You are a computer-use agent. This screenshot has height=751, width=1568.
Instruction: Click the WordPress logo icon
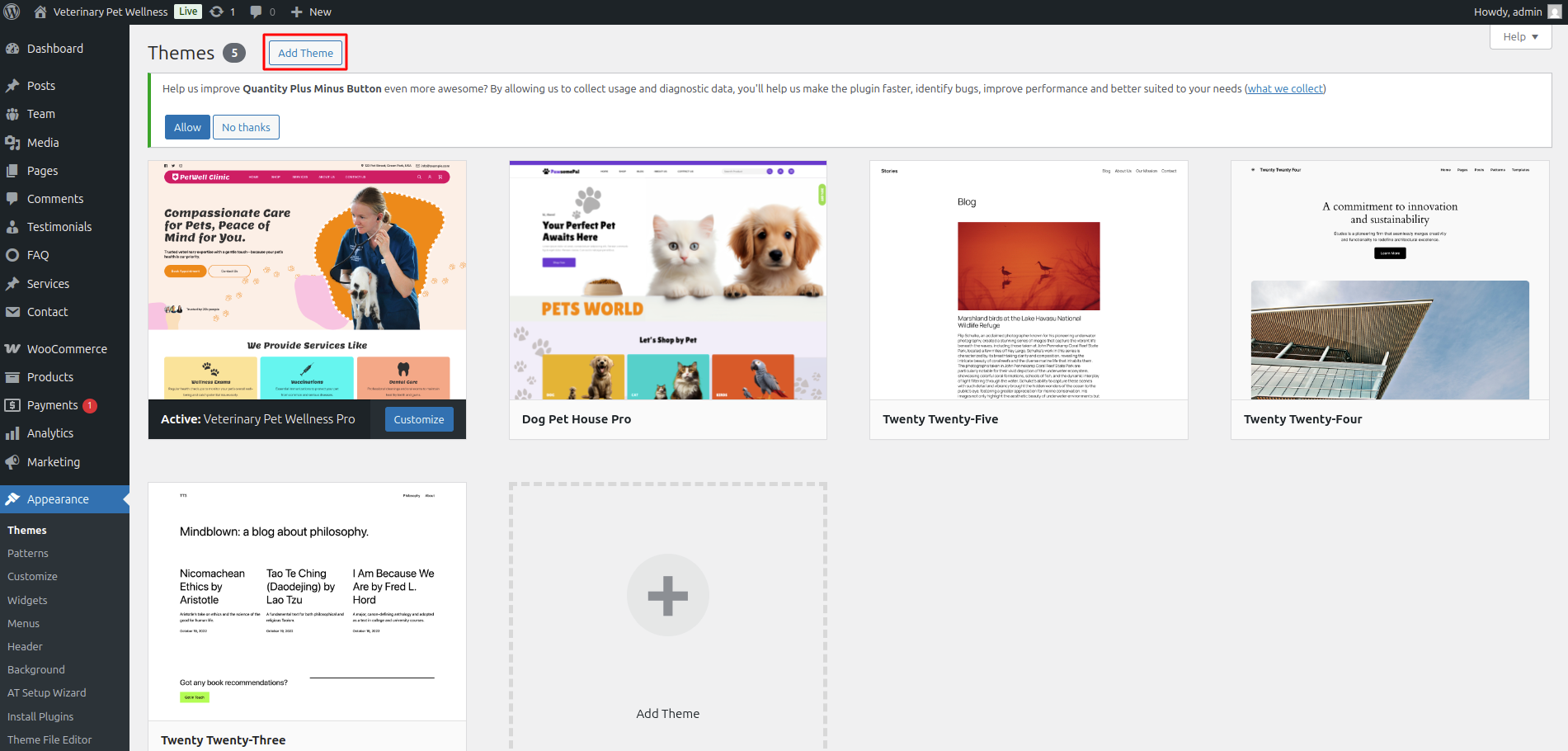tap(12, 12)
